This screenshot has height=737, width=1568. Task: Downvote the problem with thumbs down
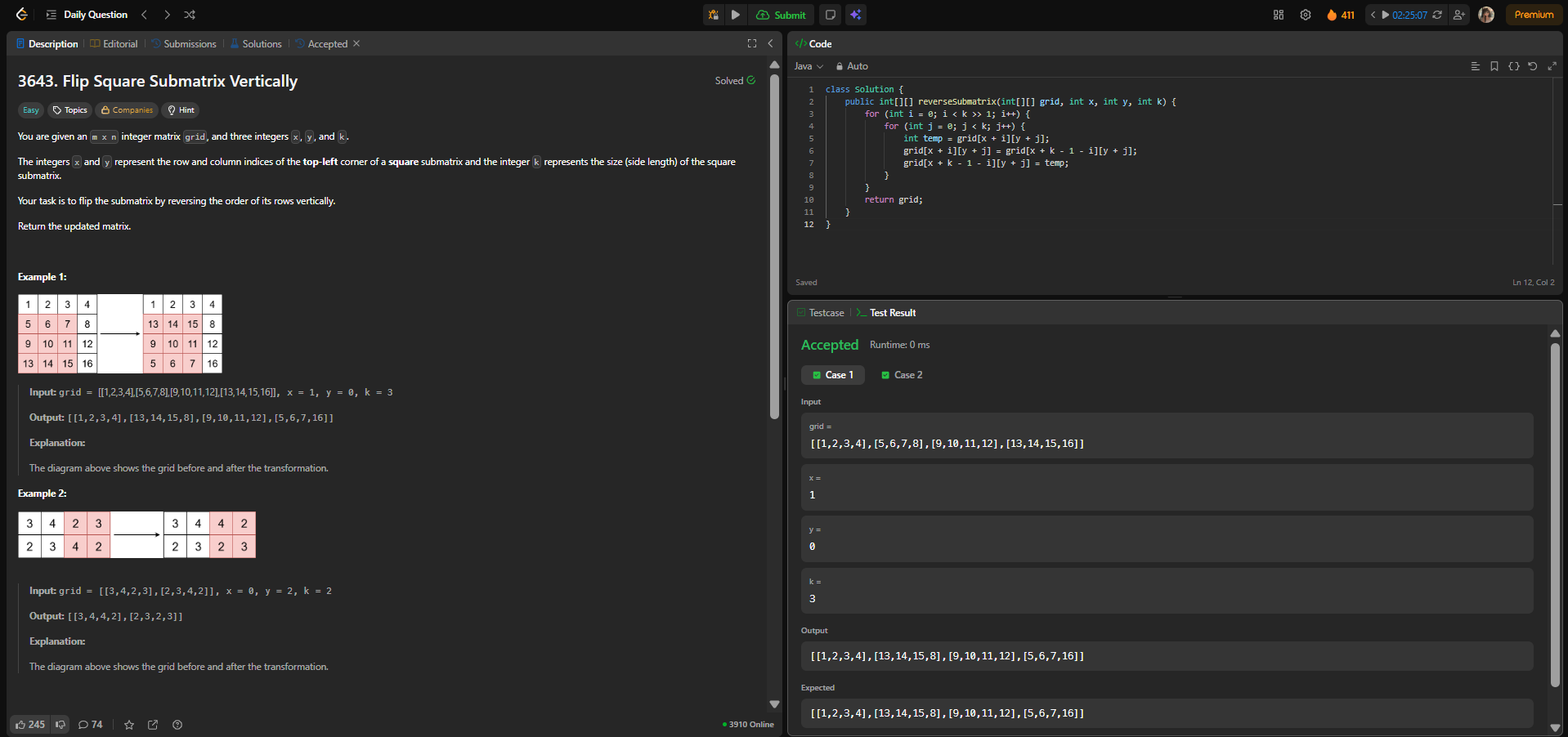[x=60, y=725]
